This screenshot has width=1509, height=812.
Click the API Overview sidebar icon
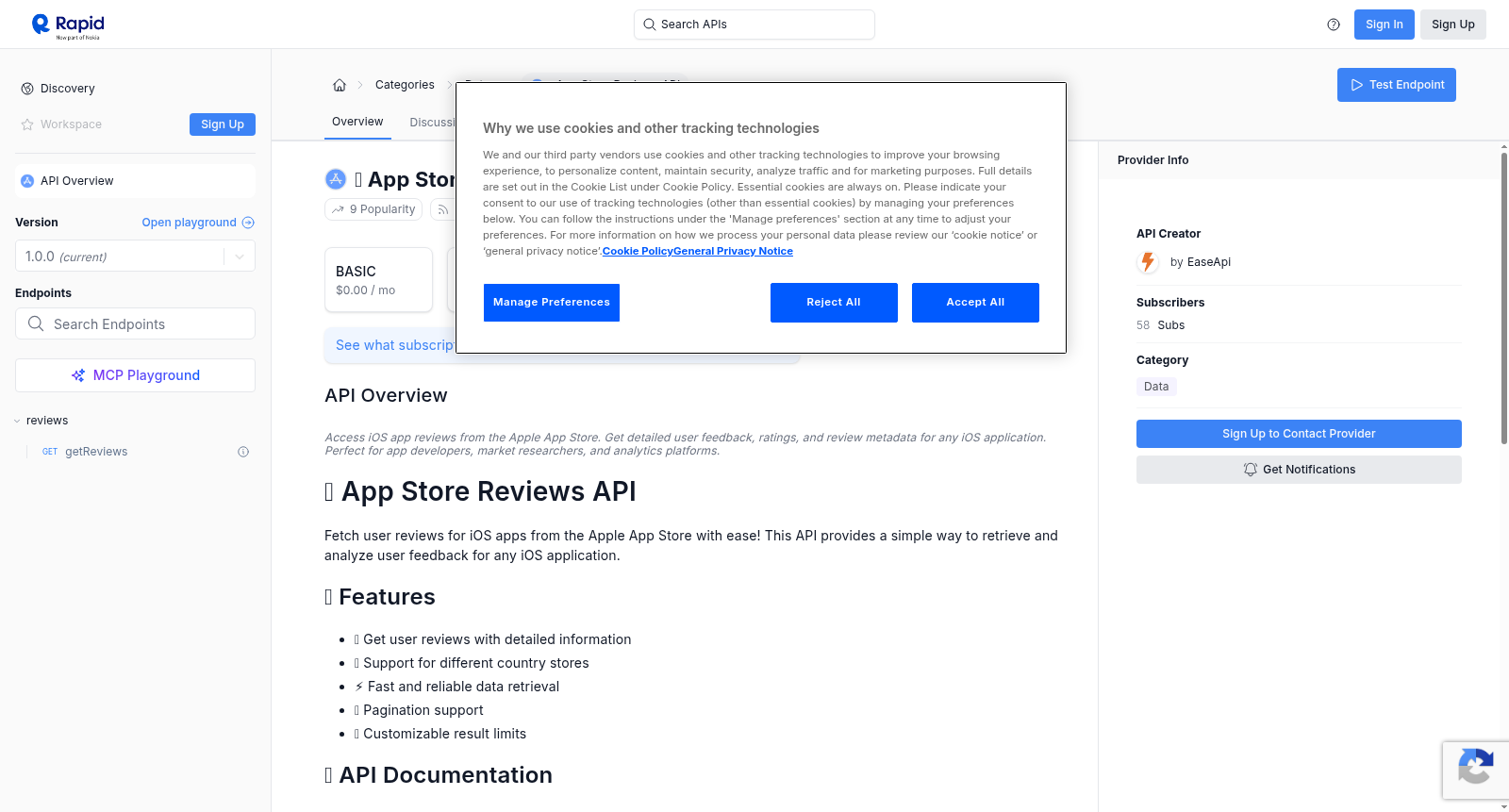click(x=27, y=181)
